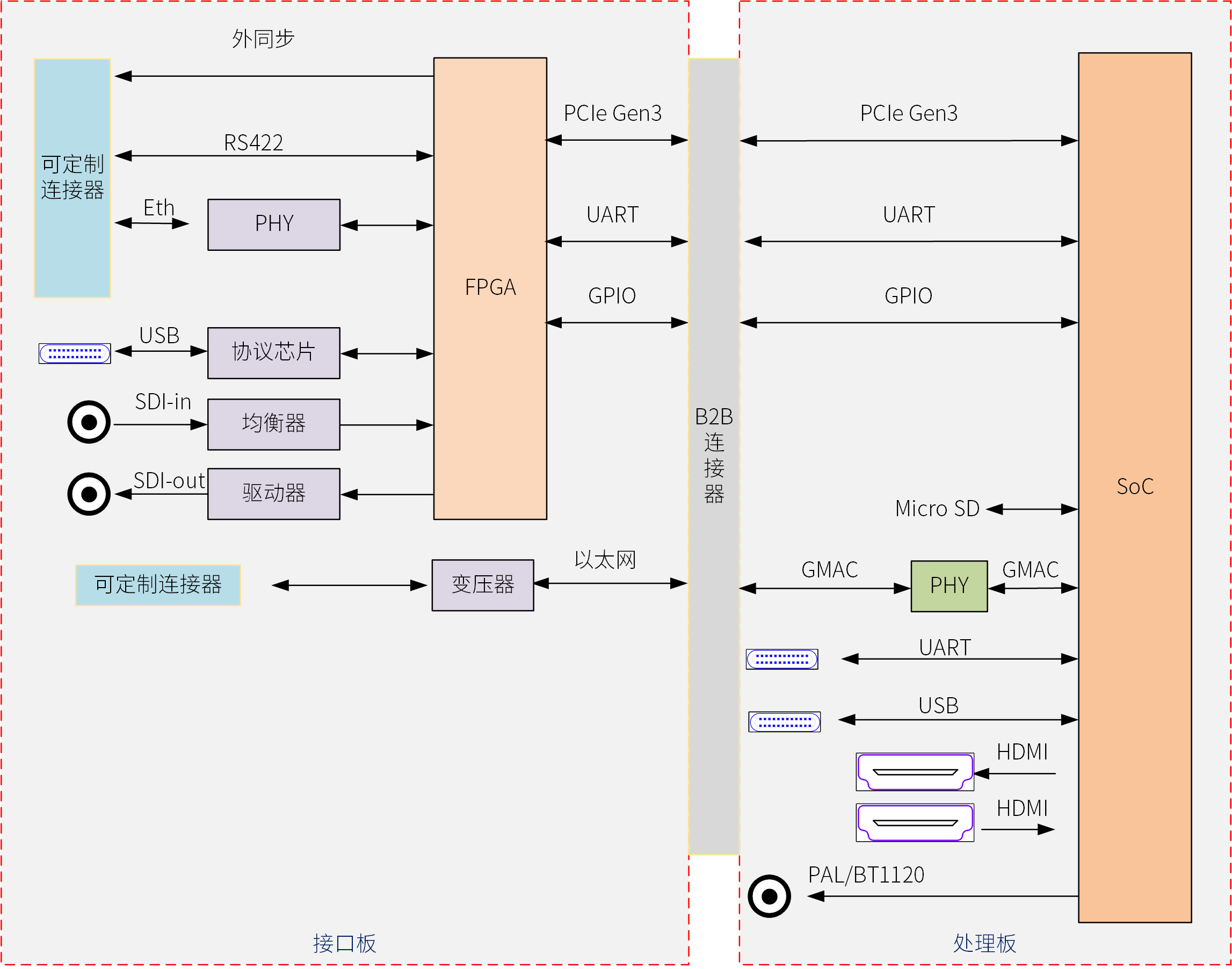1232x969 pixels.
Task: Click the USB connector icon beside 协议芯片
Action: (x=74, y=353)
